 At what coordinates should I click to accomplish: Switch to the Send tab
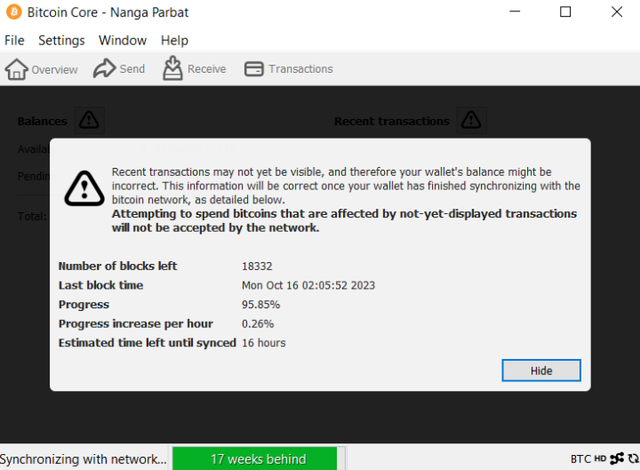[x=119, y=69]
